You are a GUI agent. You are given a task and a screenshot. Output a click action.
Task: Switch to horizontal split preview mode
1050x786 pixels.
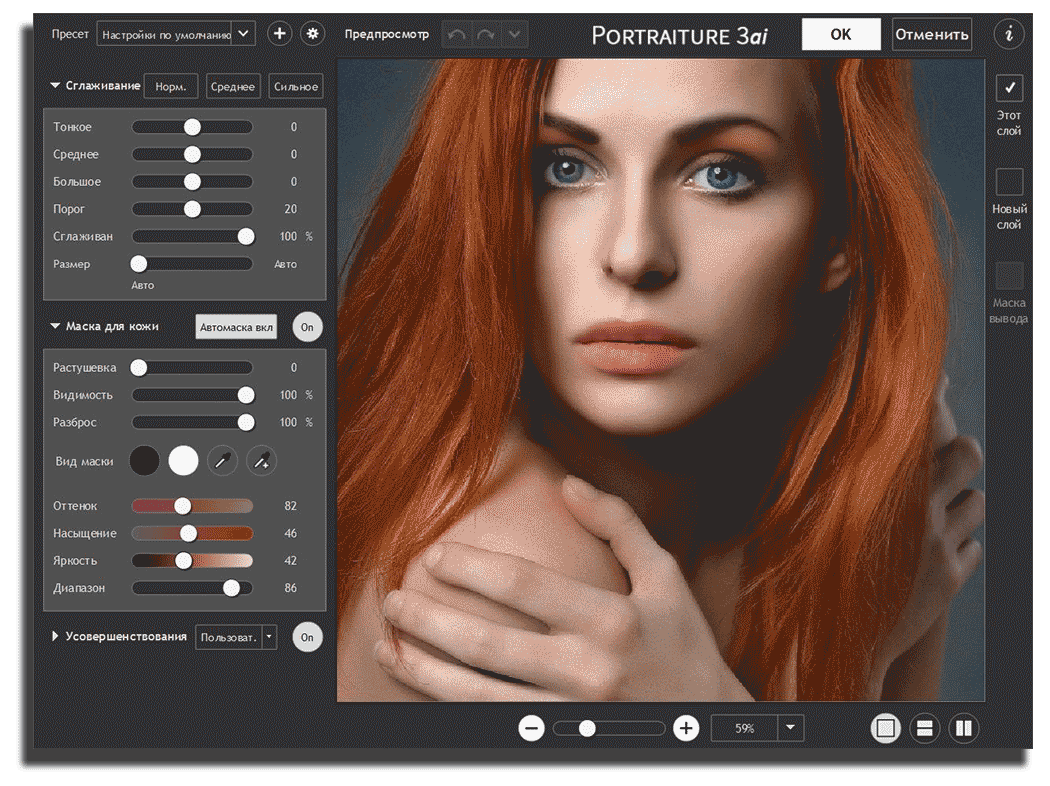924,728
